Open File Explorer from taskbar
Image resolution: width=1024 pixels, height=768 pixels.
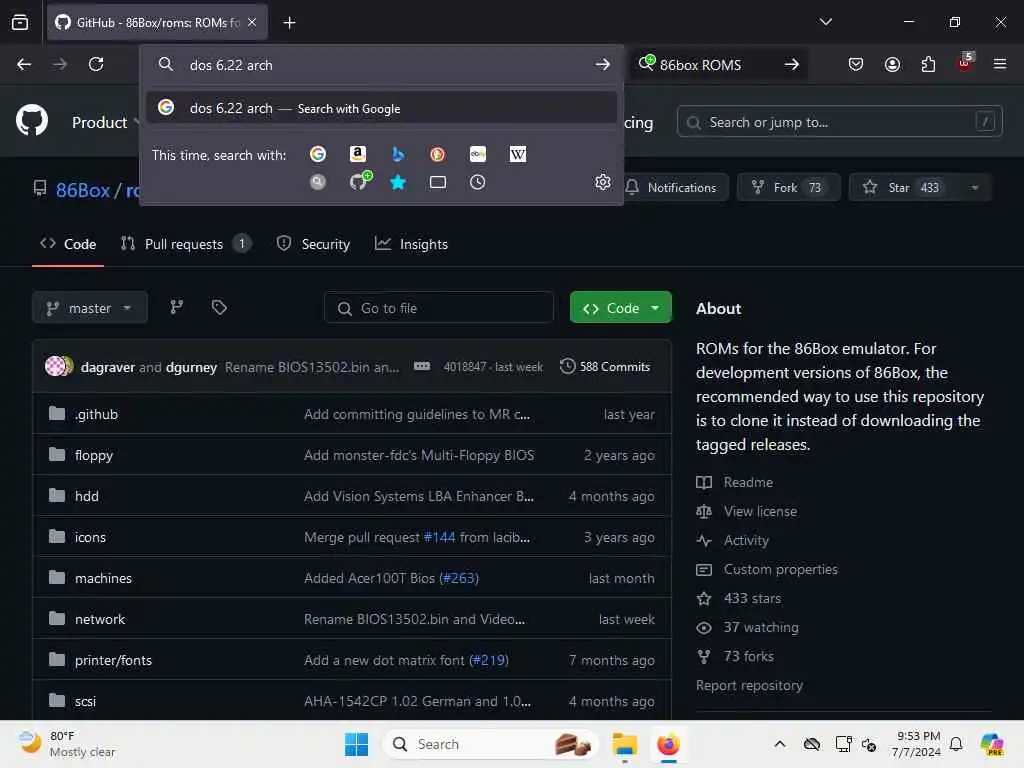[x=624, y=744]
